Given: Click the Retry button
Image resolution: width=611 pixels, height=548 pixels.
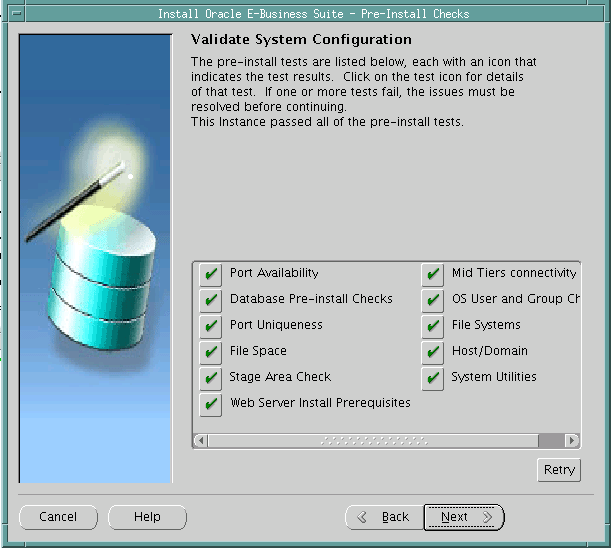Looking at the screenshot, I should coord(559,470).
